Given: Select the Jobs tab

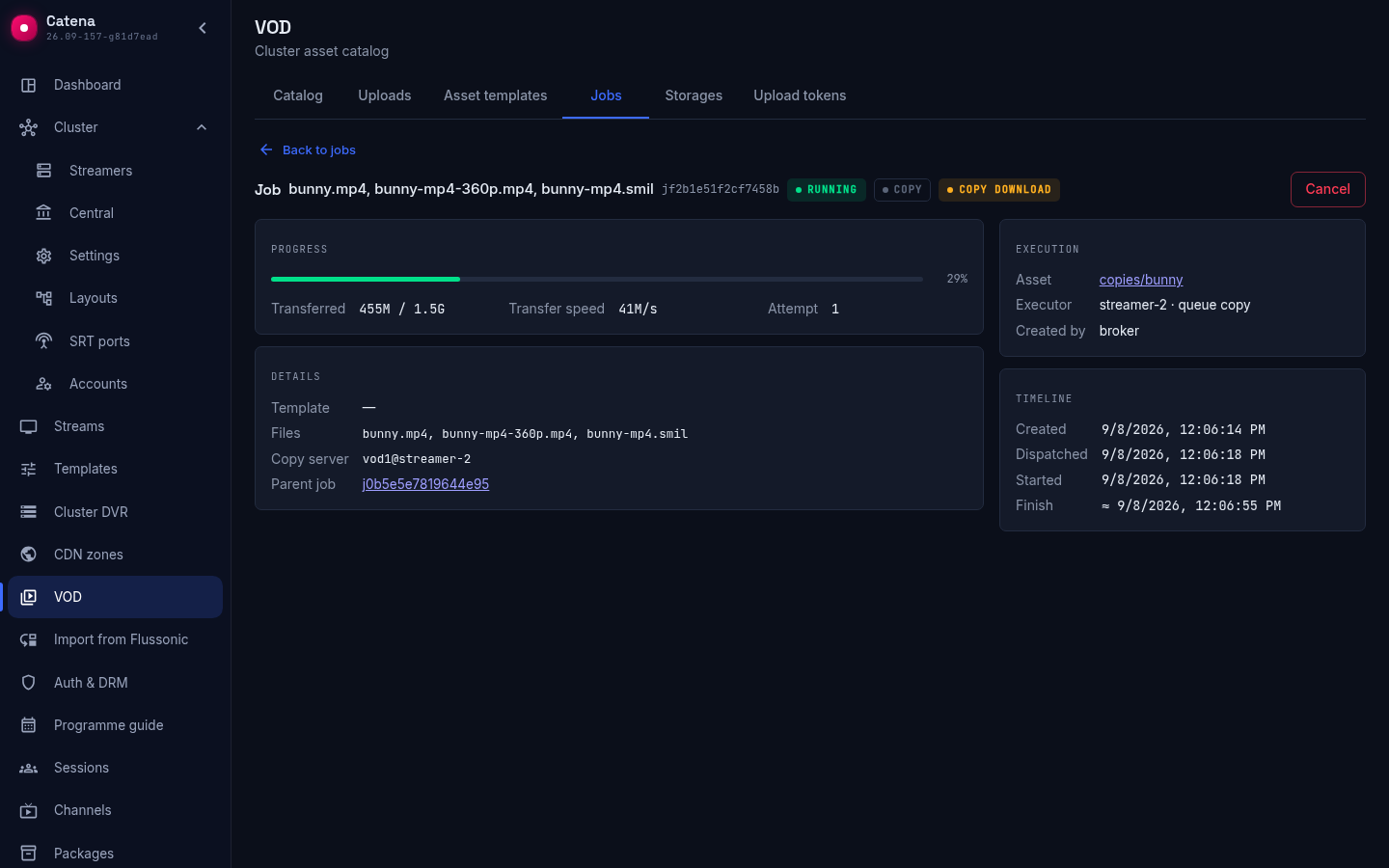Looking at the screenshot, I should point(606,95).
